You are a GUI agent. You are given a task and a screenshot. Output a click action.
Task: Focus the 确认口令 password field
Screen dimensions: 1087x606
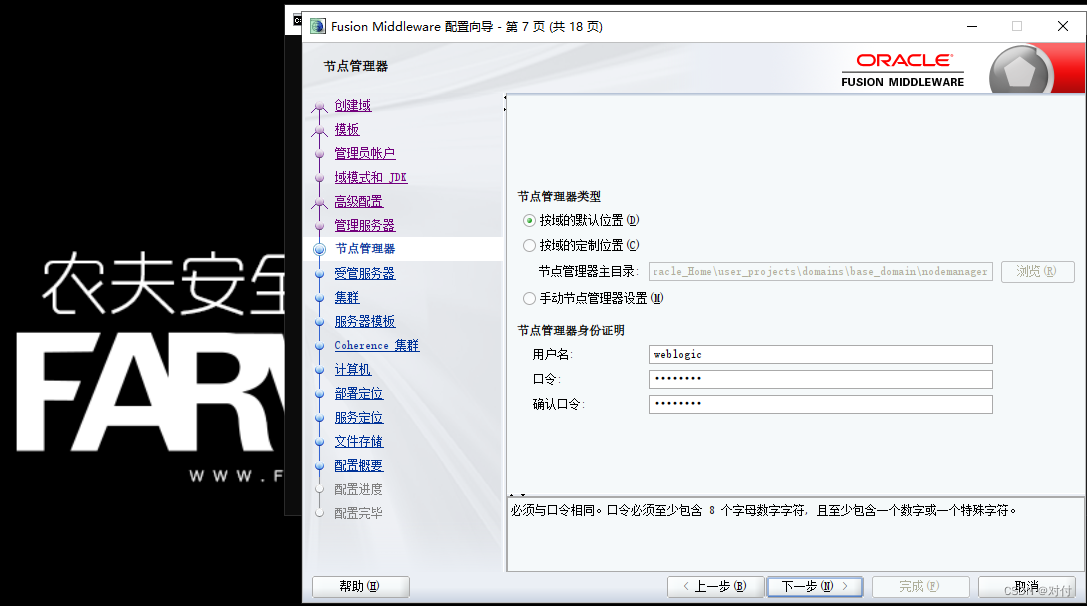[821, 404]
